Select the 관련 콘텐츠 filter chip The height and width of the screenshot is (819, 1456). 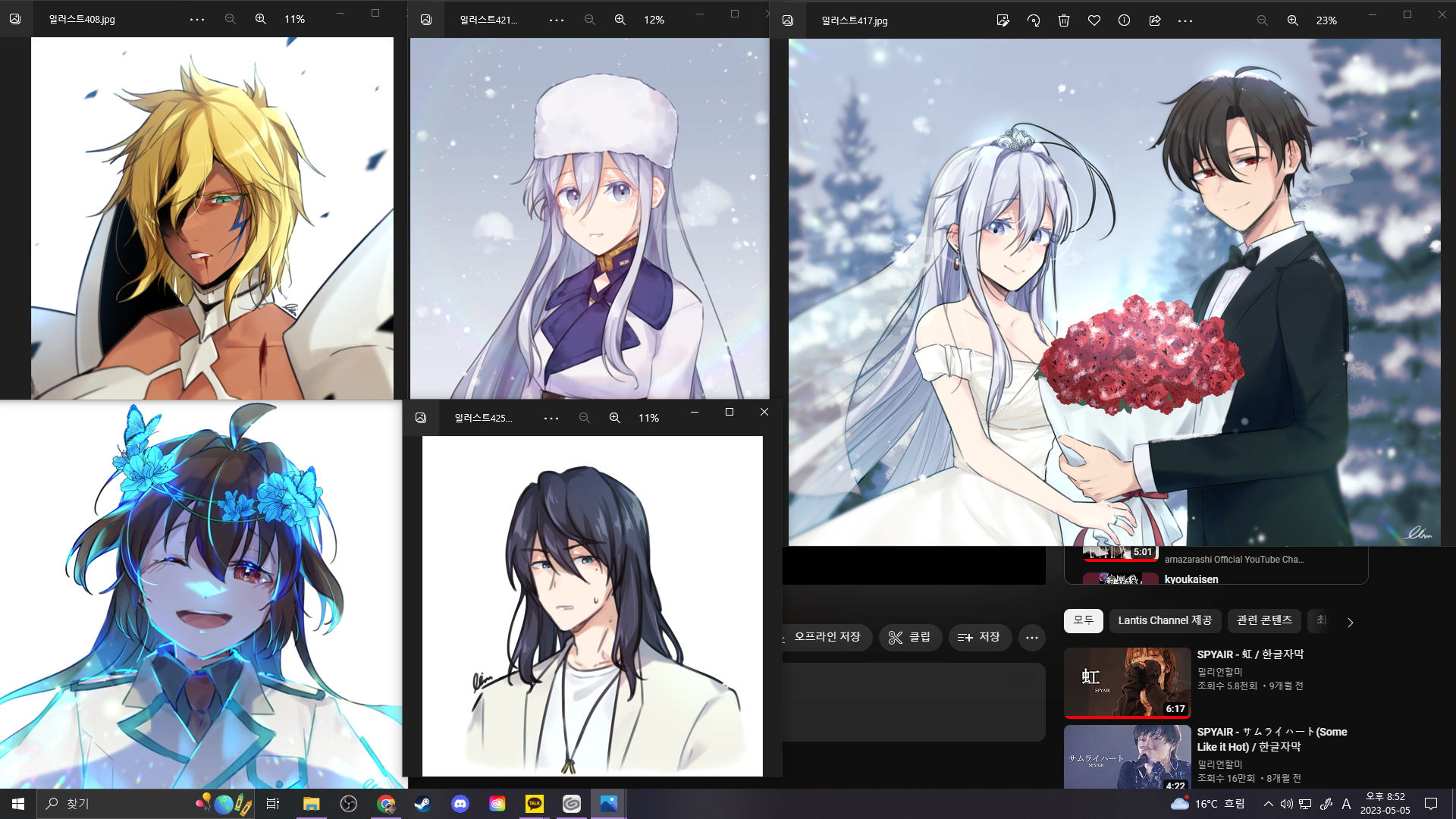point(1264,620)
